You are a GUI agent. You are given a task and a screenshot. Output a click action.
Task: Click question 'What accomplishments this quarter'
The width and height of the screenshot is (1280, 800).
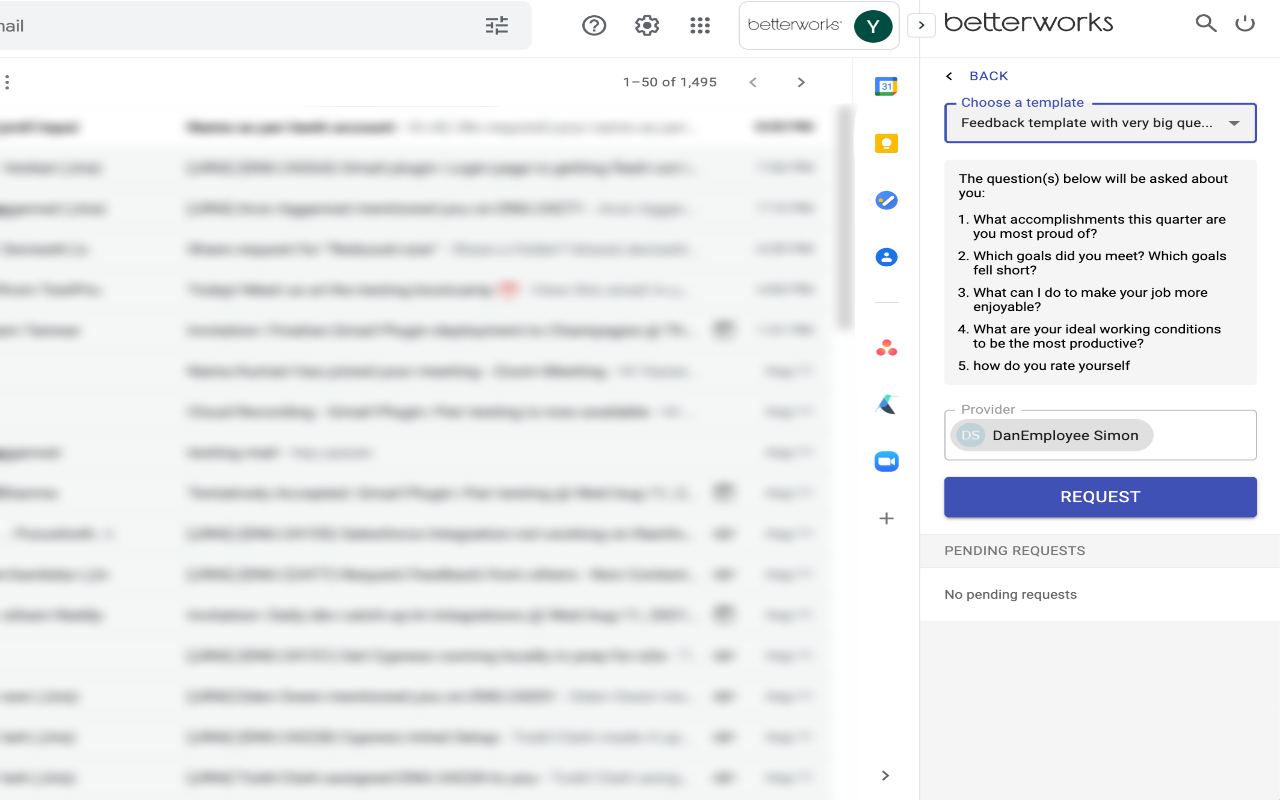pyautogui.click(x=1099, y=226)
